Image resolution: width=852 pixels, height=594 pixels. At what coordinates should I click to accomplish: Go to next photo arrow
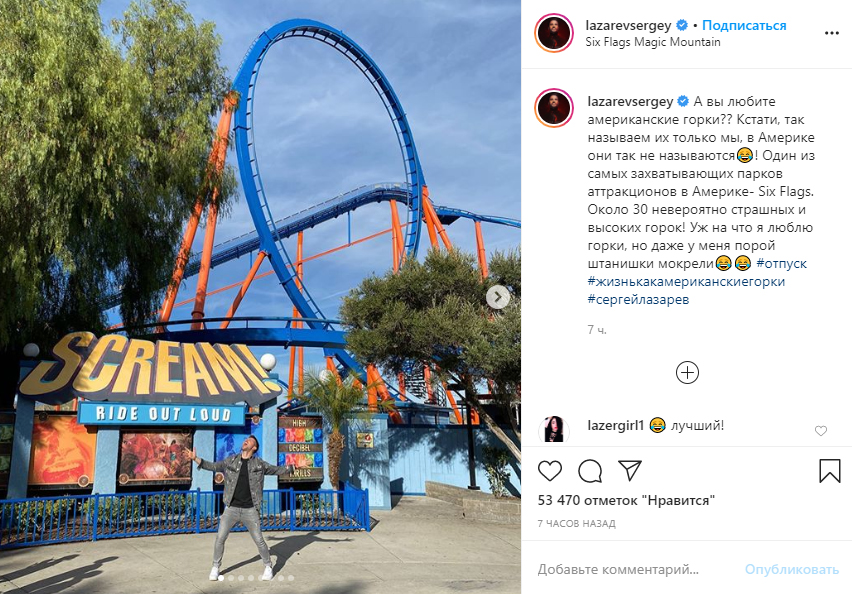(498, 297)
